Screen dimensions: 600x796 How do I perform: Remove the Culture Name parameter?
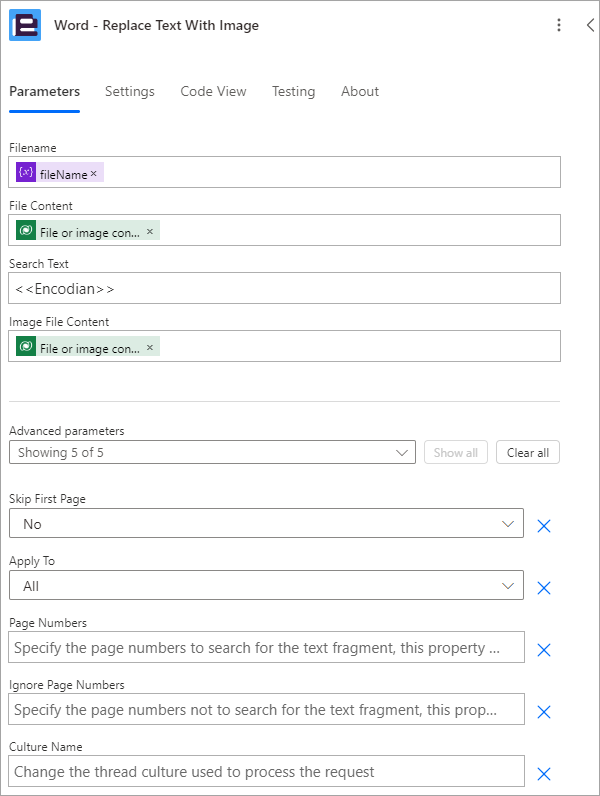click(x=544, y=774)
